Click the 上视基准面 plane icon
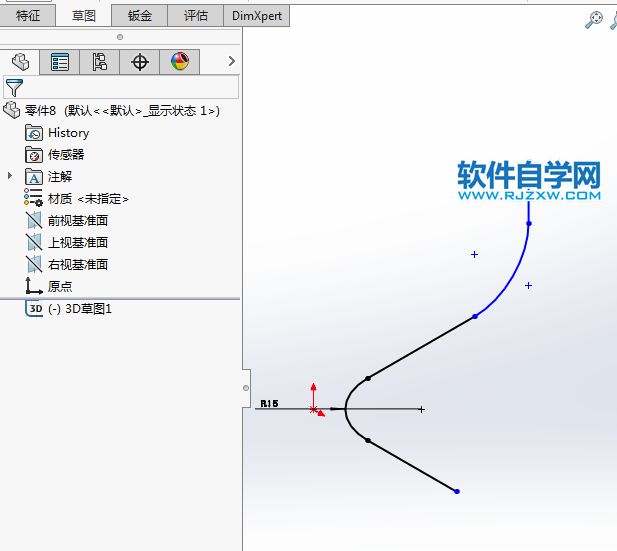 [34, 242]
